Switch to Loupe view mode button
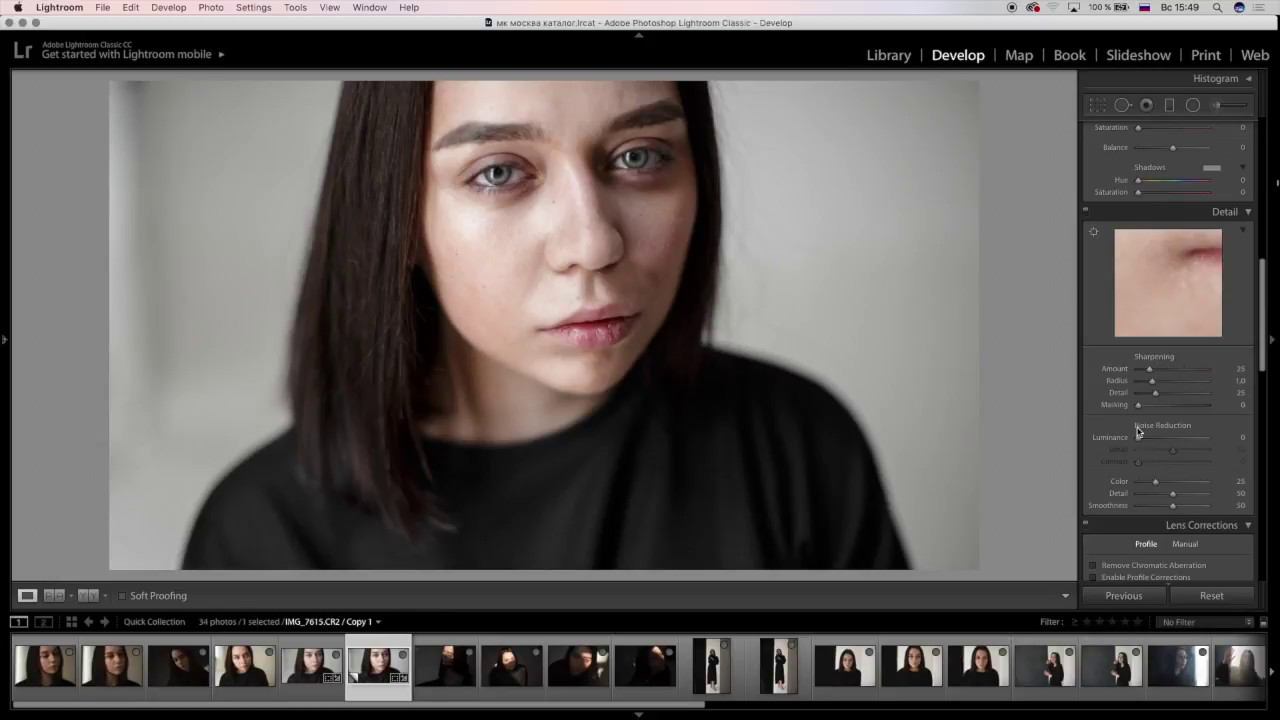Screen dimensions: 1280x720 point(27,596)
